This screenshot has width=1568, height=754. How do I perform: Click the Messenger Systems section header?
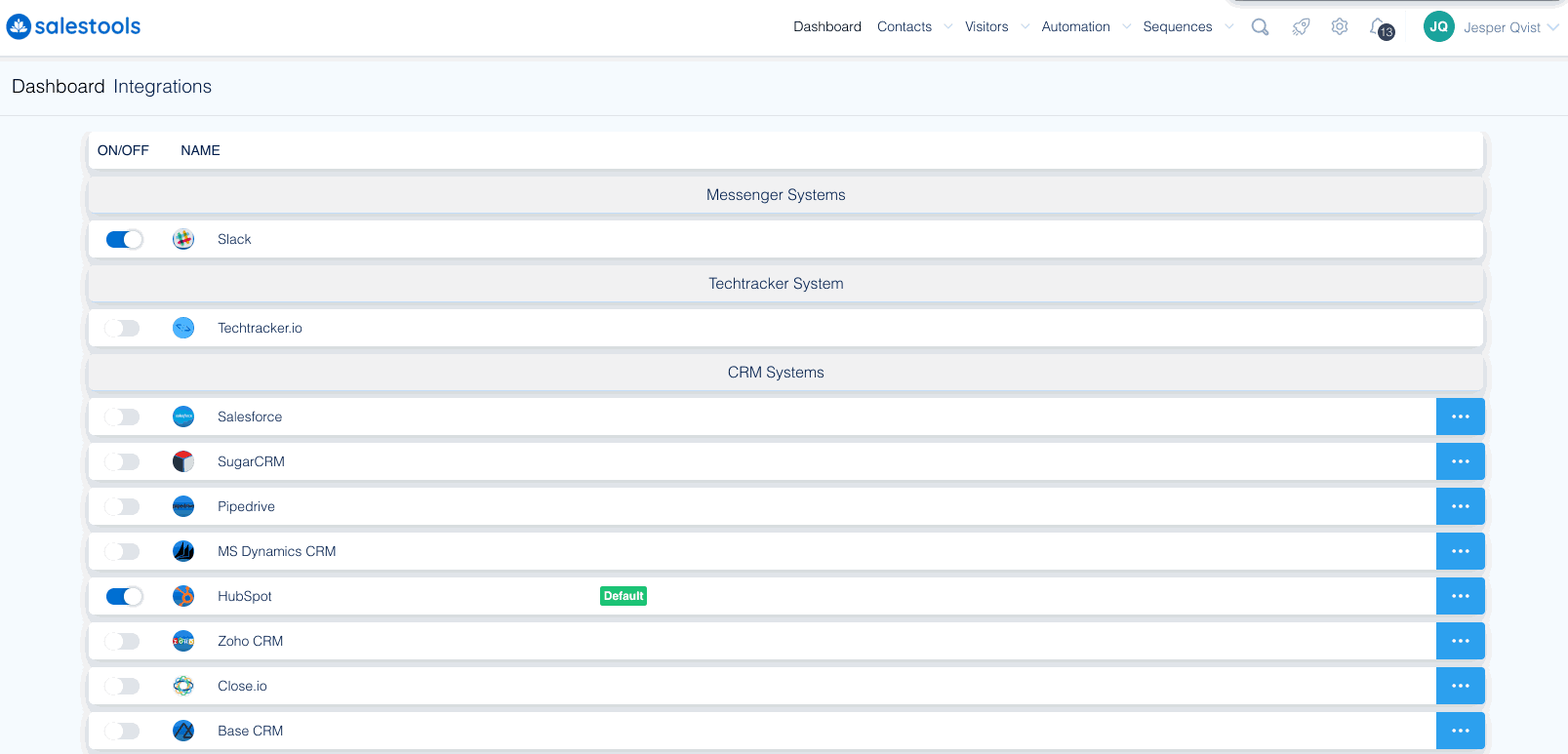(785, 195)
